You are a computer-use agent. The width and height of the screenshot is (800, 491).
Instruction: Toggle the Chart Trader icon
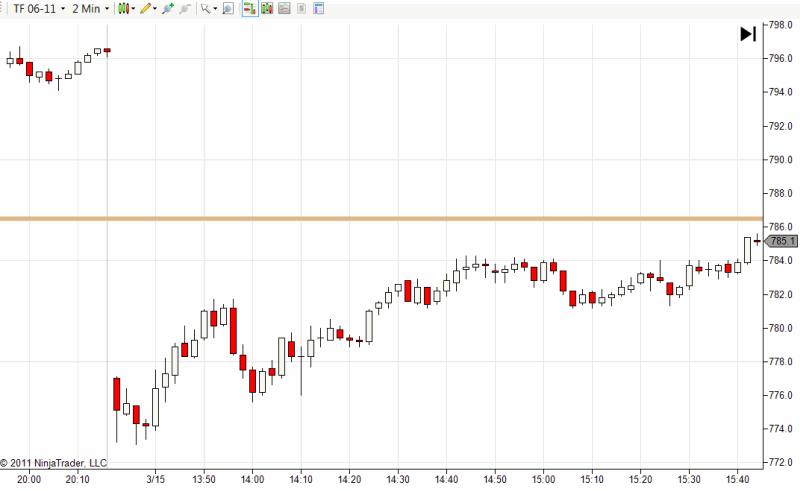click(250, 9)
